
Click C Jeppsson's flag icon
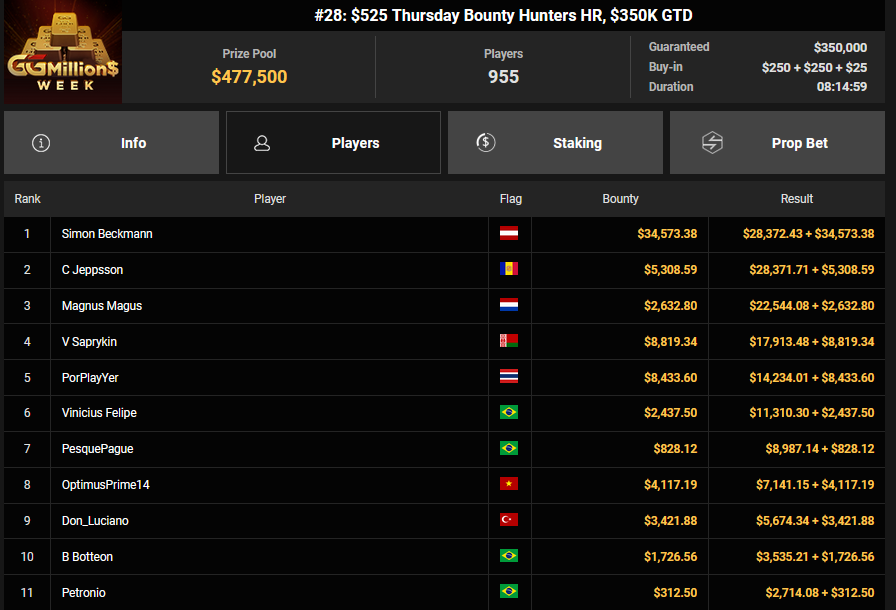509,270
